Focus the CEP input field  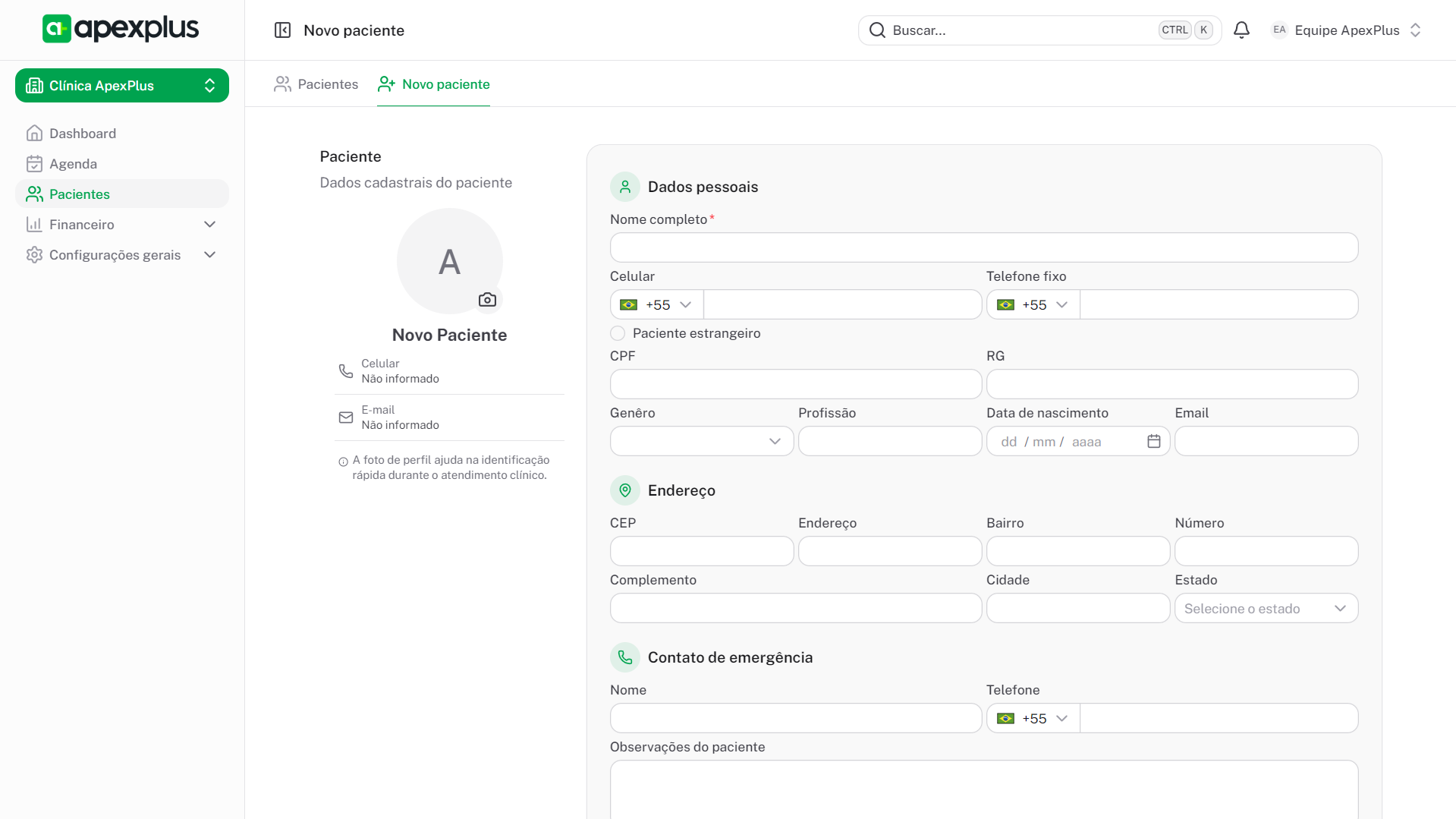coord(701,551)
